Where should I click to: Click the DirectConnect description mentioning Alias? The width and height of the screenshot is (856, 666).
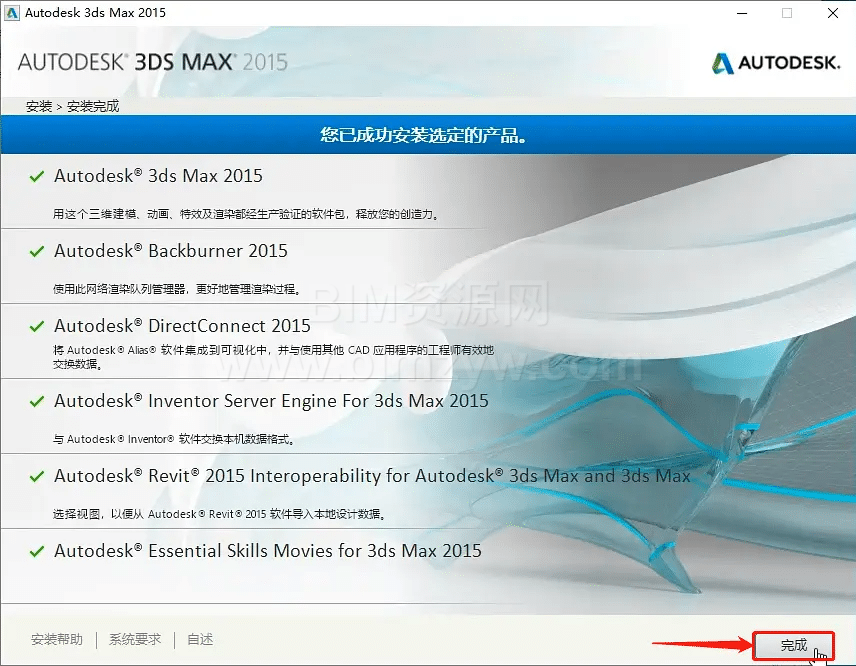273,356
